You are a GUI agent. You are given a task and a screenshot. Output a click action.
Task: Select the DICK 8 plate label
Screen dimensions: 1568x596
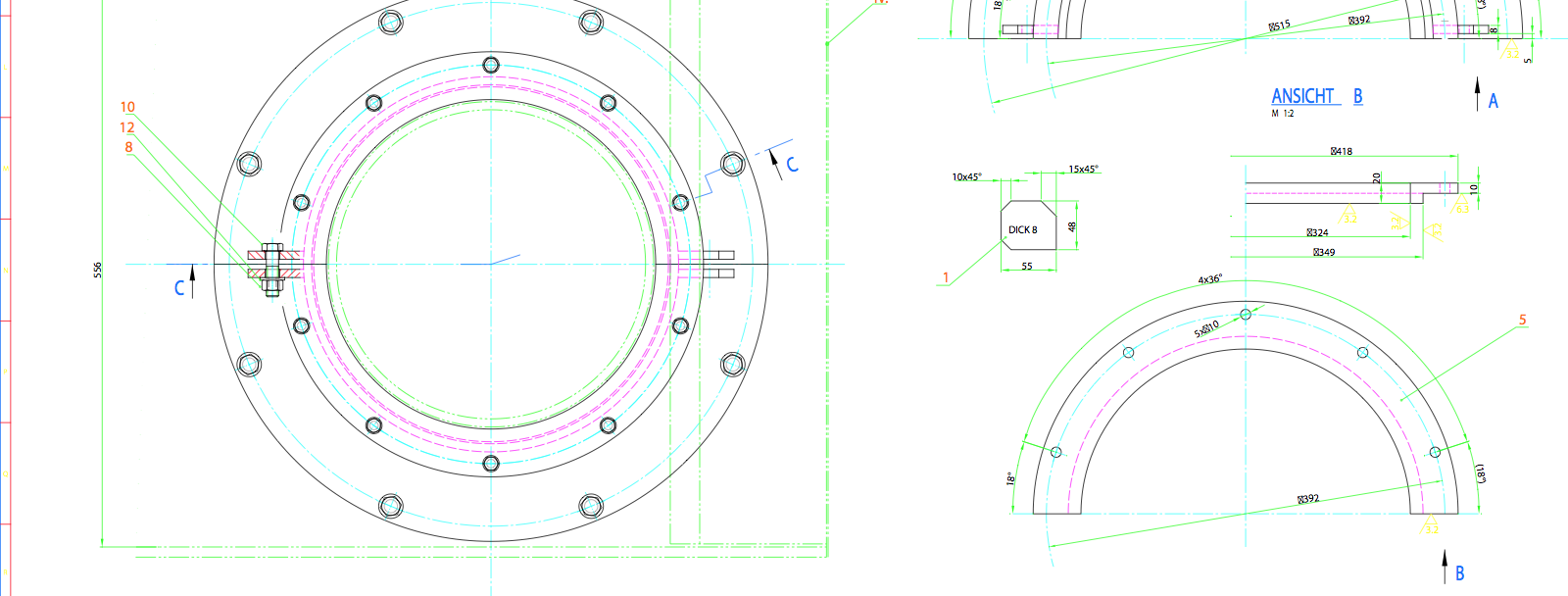pyautogui.click(x=1022, y=230)
